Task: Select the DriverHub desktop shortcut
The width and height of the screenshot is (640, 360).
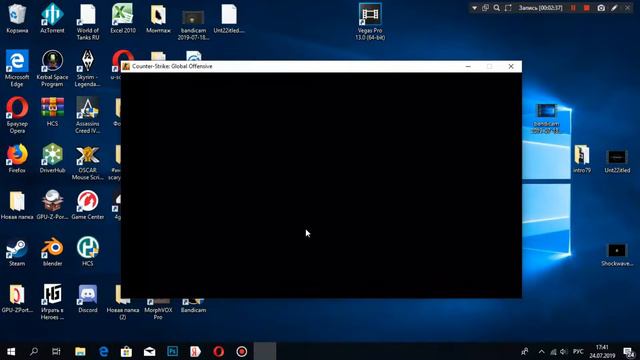Action: pyautogui.click(x=52, y=158)
